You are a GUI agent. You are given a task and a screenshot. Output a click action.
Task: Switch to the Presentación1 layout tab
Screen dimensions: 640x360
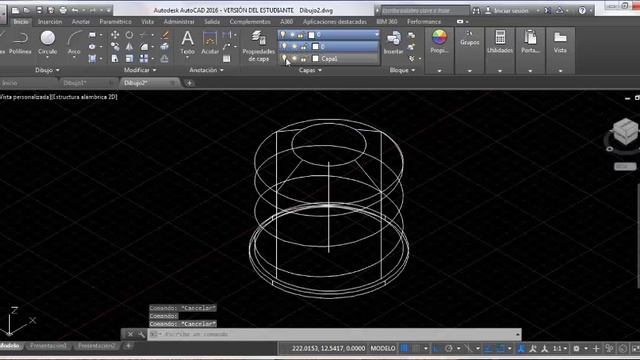[48, 346]
